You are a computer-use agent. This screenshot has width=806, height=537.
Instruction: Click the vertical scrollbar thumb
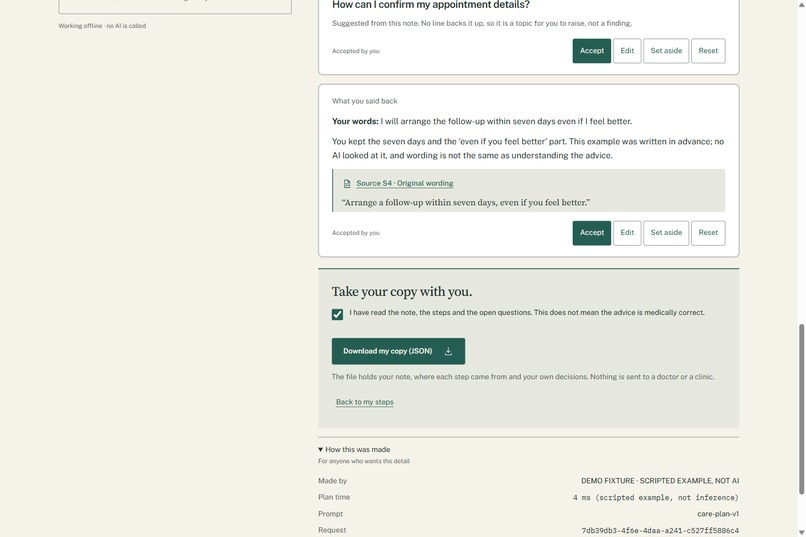point(801,409)
